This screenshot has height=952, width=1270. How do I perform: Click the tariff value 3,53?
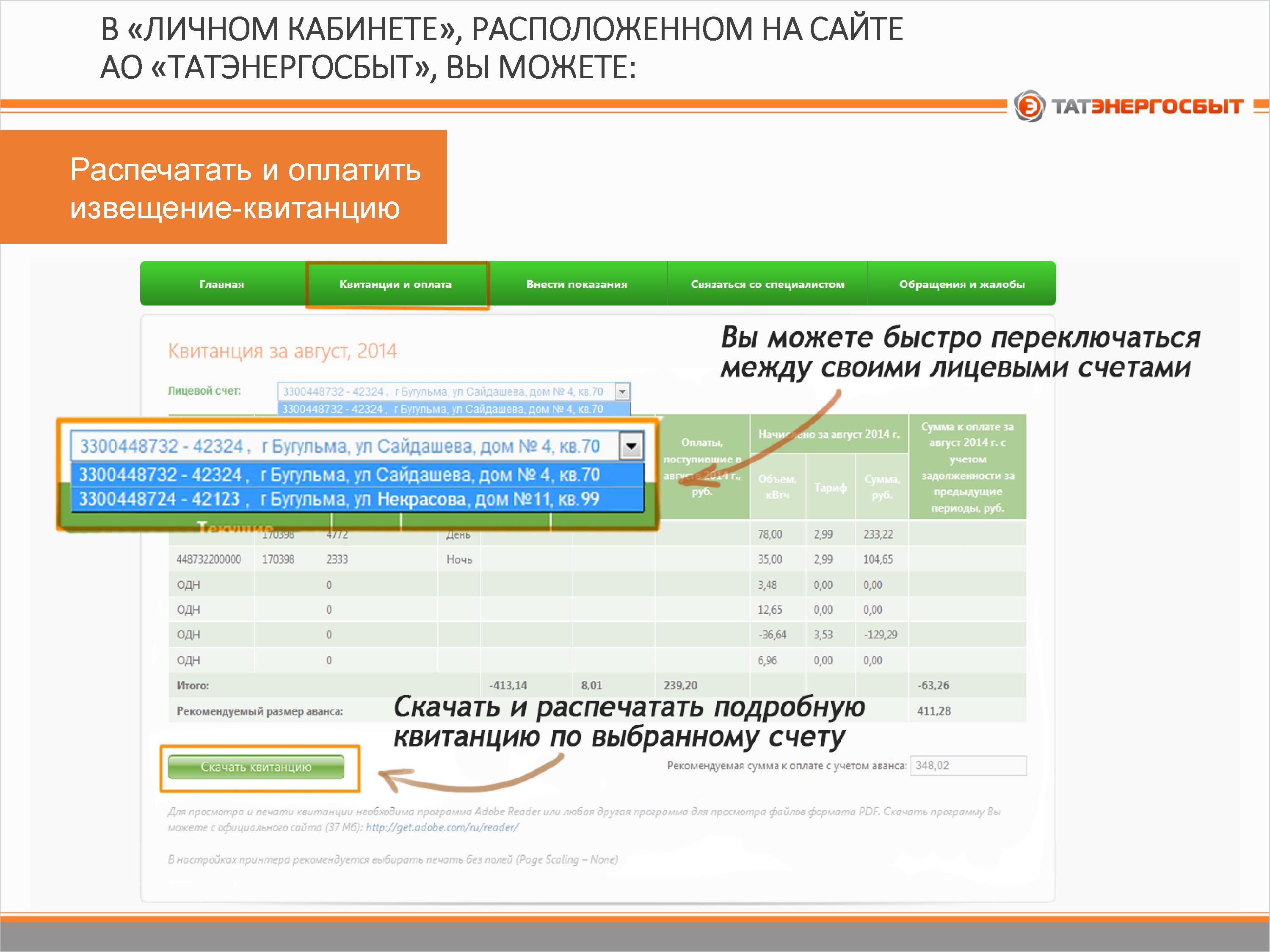pyautogui.click(x=823, y=635)
